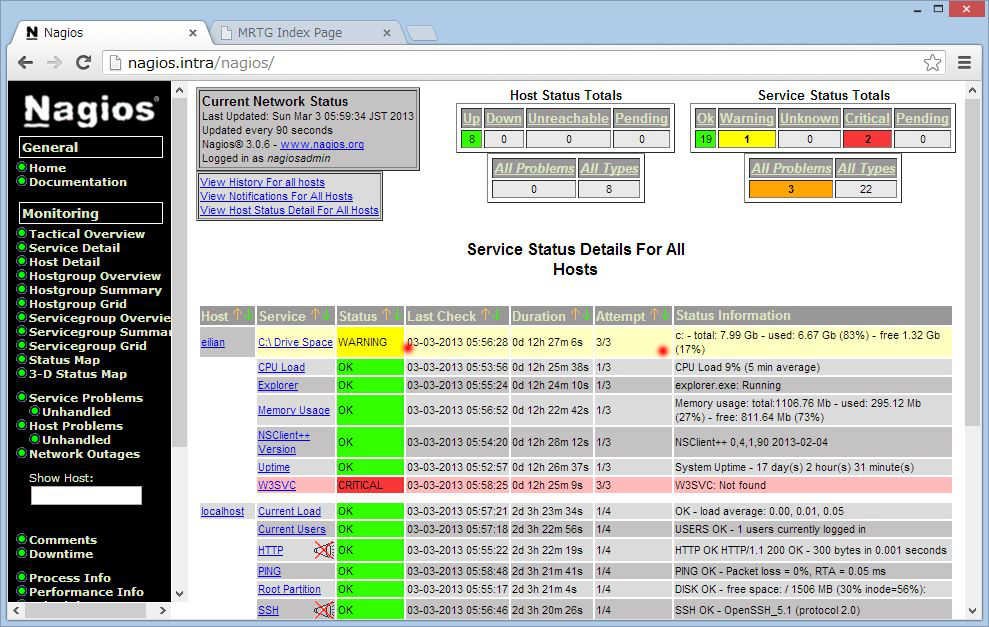This screenshot has width=989, height=627.
Task: Click orange All Problems count 3
Action: (x=790, y=189)
